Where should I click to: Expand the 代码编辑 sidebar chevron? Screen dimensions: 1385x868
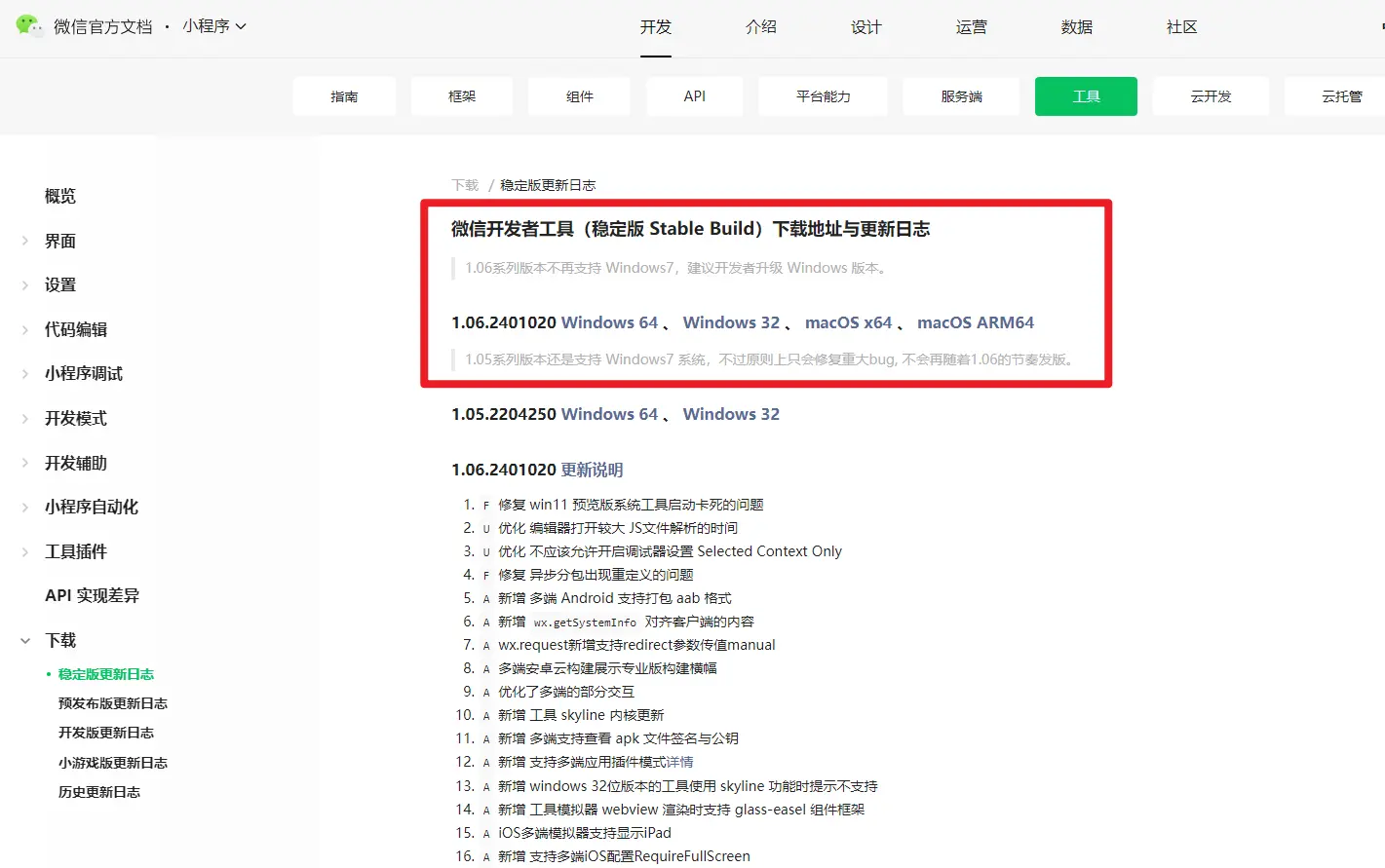(25, 329)
